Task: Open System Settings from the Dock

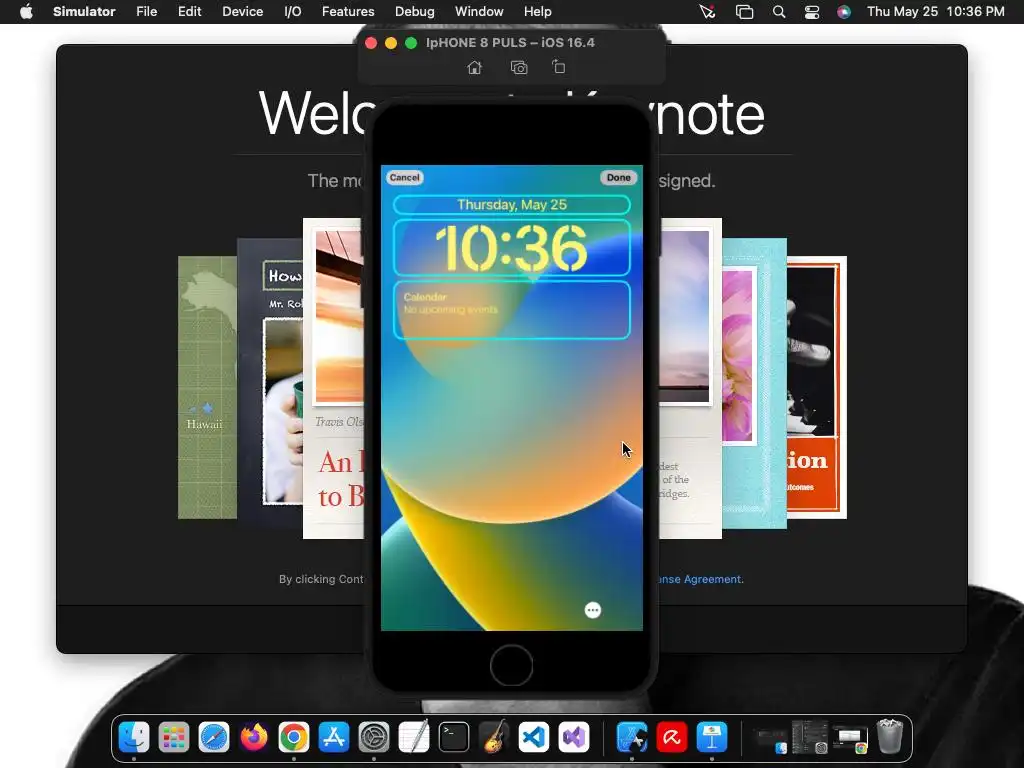Action: 374,737
